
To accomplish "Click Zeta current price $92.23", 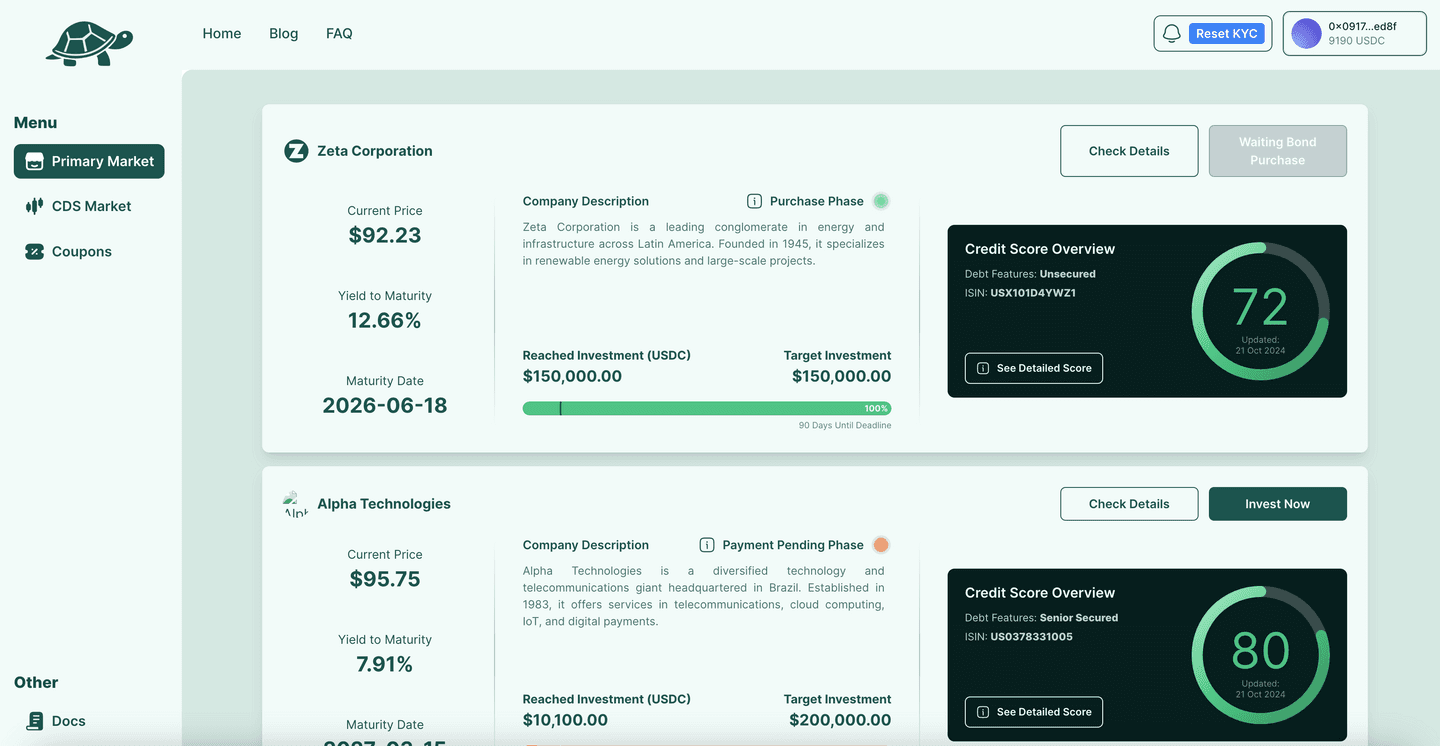I will pyautogui.click(x=385, y=235).
